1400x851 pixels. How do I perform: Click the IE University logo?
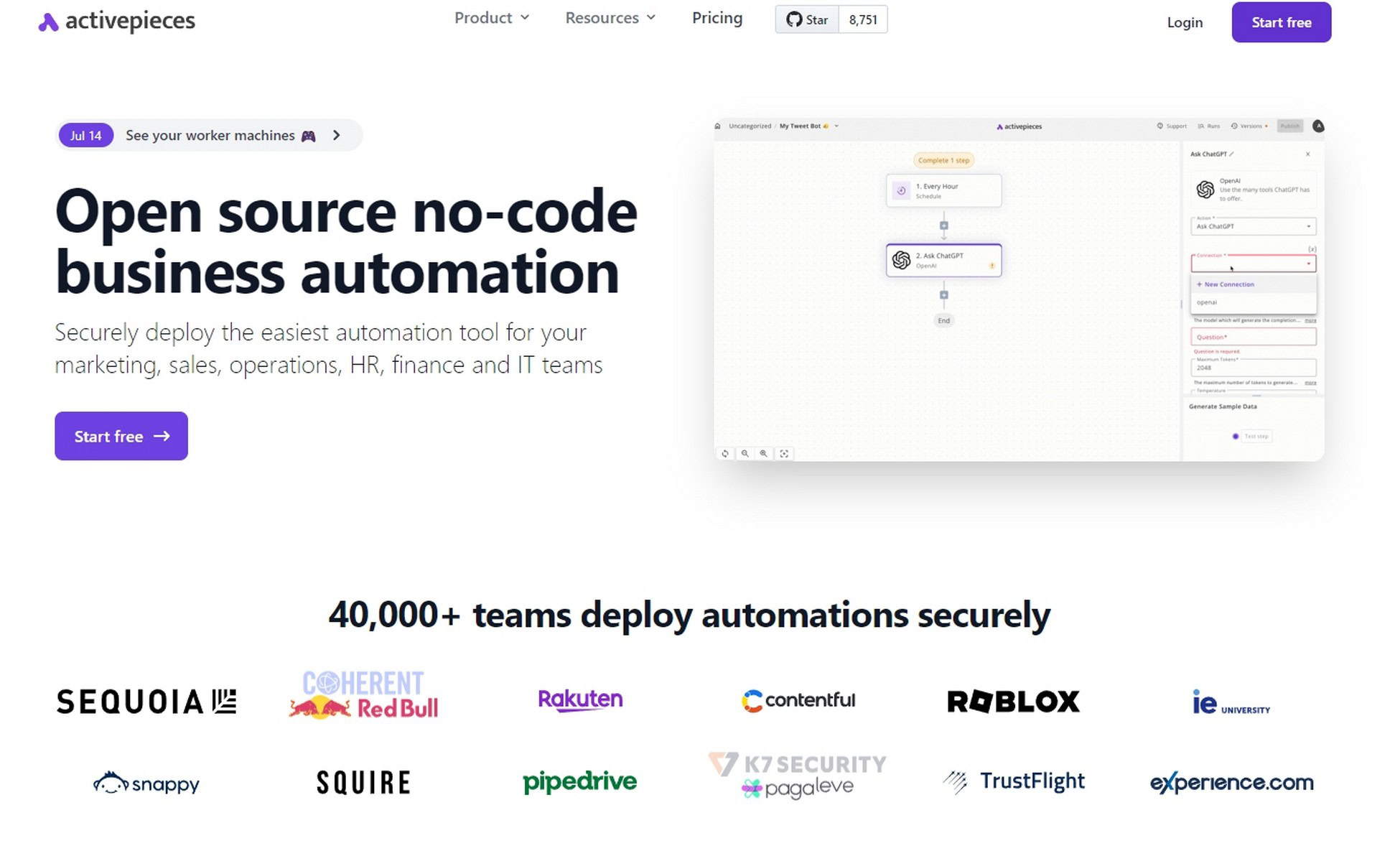1231,702
